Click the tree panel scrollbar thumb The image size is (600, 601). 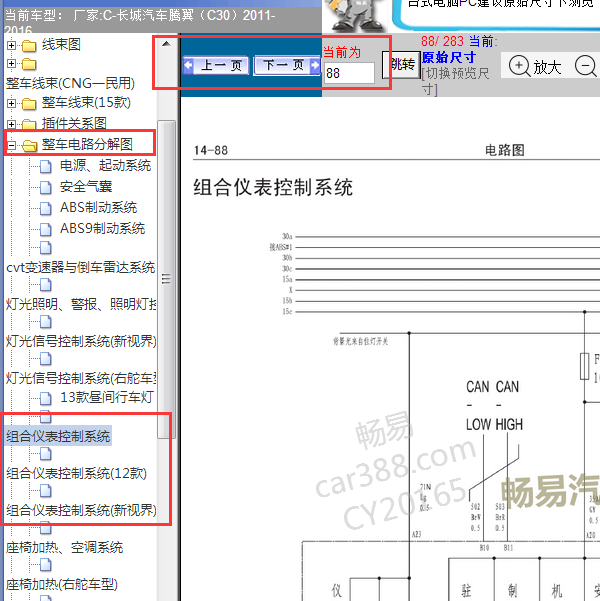tap(166, 279)
